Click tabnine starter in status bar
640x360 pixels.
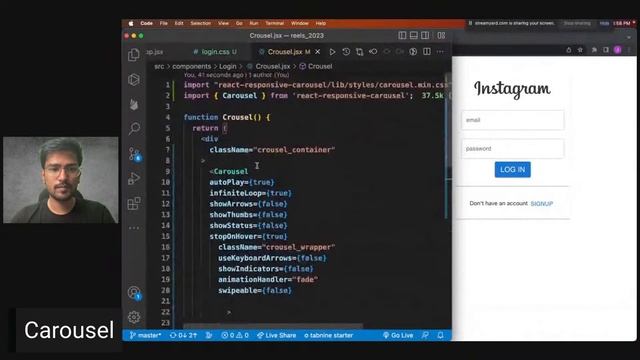(329, 336)
